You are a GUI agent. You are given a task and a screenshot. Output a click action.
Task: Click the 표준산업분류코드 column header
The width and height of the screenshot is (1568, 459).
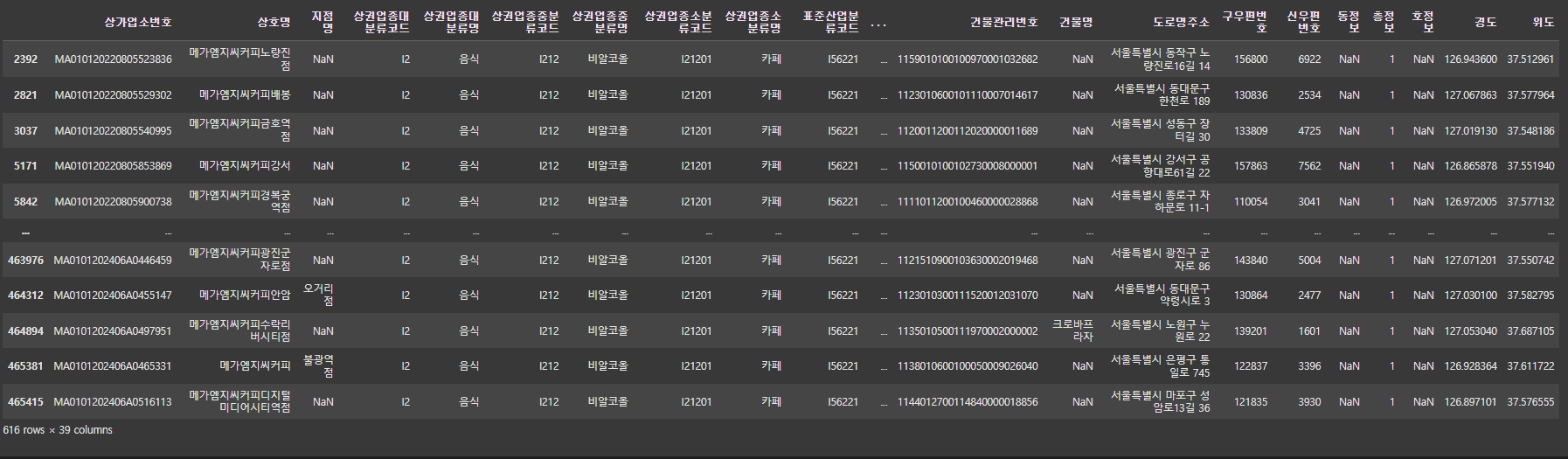[x=830, y=22]
